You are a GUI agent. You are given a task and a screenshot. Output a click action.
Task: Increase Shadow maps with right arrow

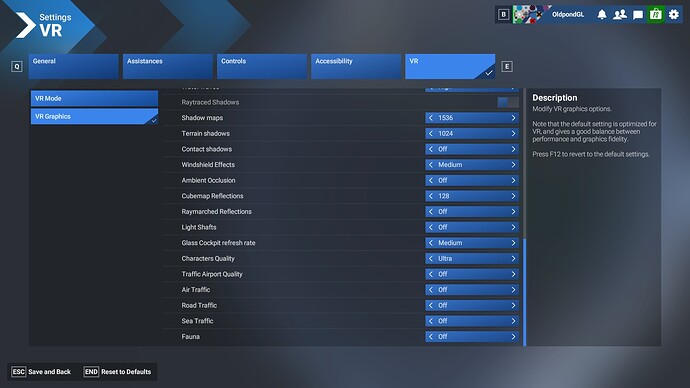pos(513,118)
